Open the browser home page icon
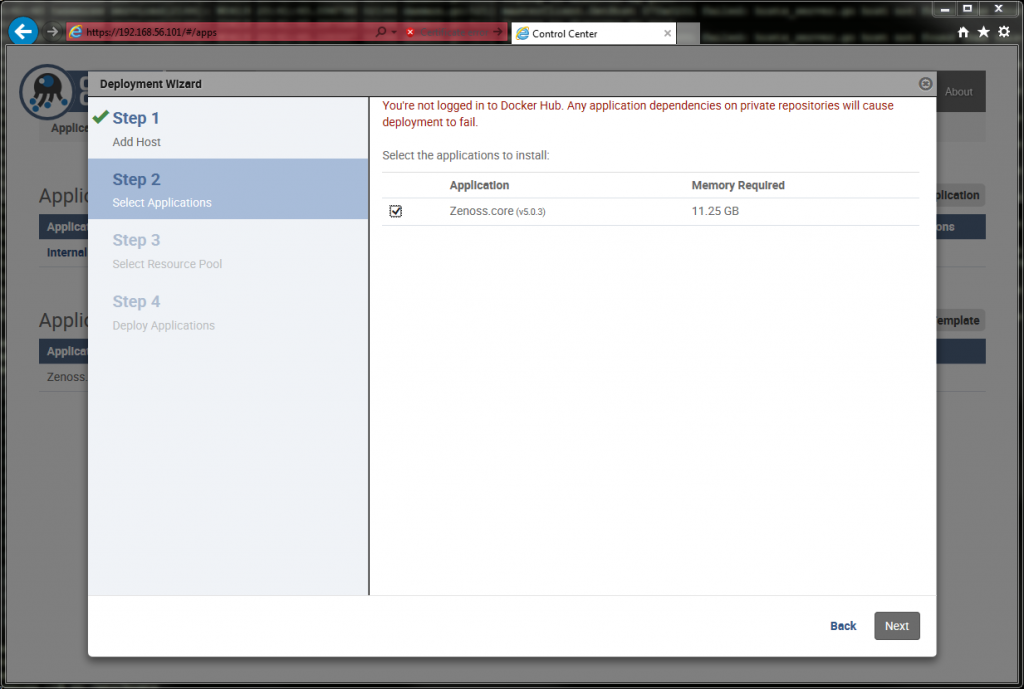The height and width of the screenshot is (689, 1024). coord(963,32)
